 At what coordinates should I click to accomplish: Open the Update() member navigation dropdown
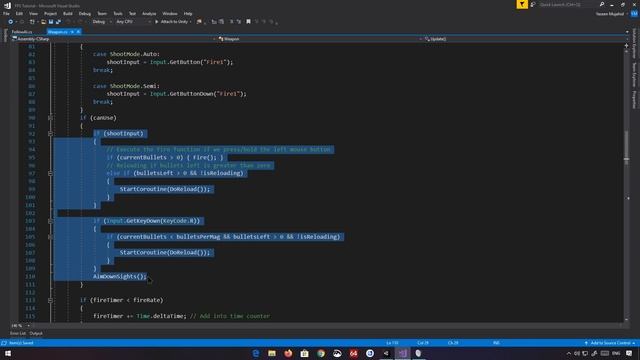tap(526, 39)
